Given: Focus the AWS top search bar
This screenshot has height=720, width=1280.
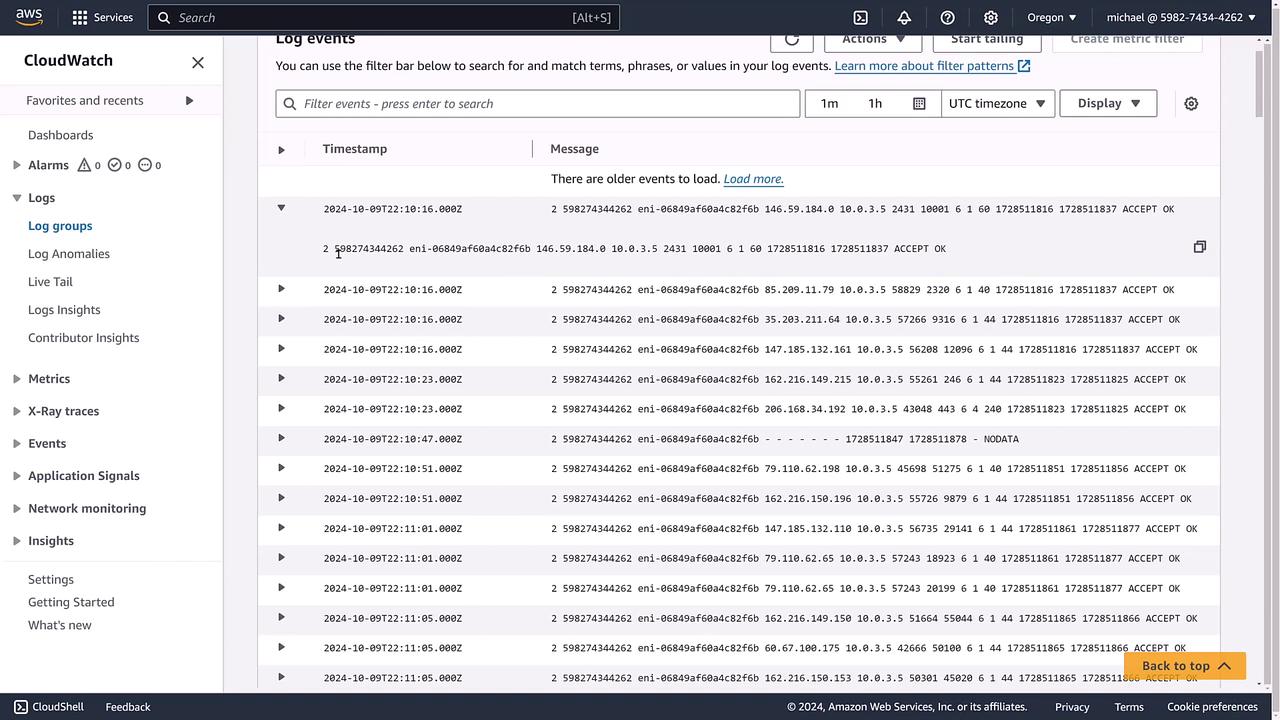Looking at the screenshot, I should coord(384,17).
